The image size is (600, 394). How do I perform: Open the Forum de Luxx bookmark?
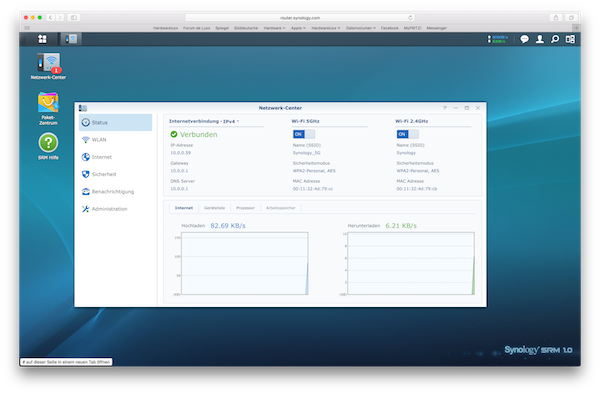click(196, 28)
